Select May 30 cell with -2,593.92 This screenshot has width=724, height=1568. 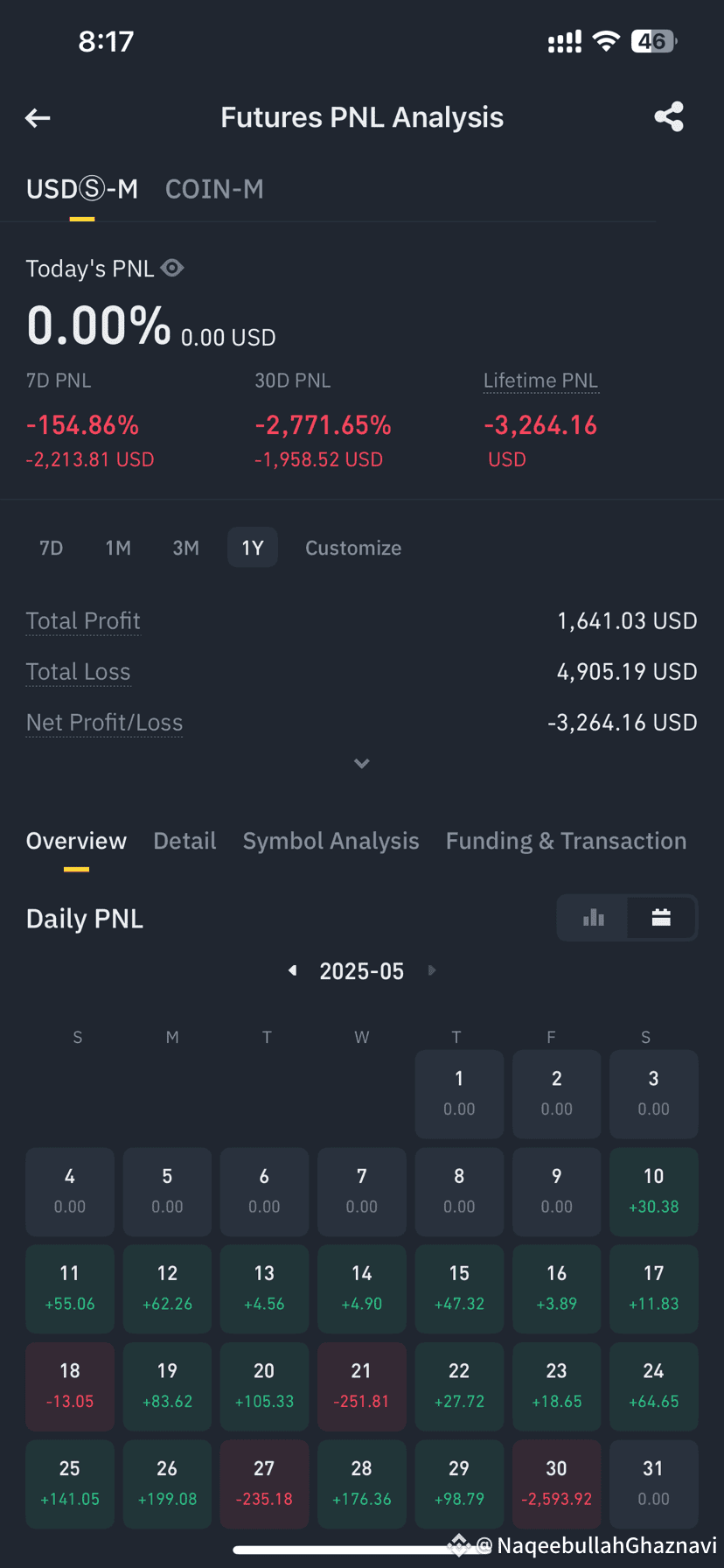556,1484
